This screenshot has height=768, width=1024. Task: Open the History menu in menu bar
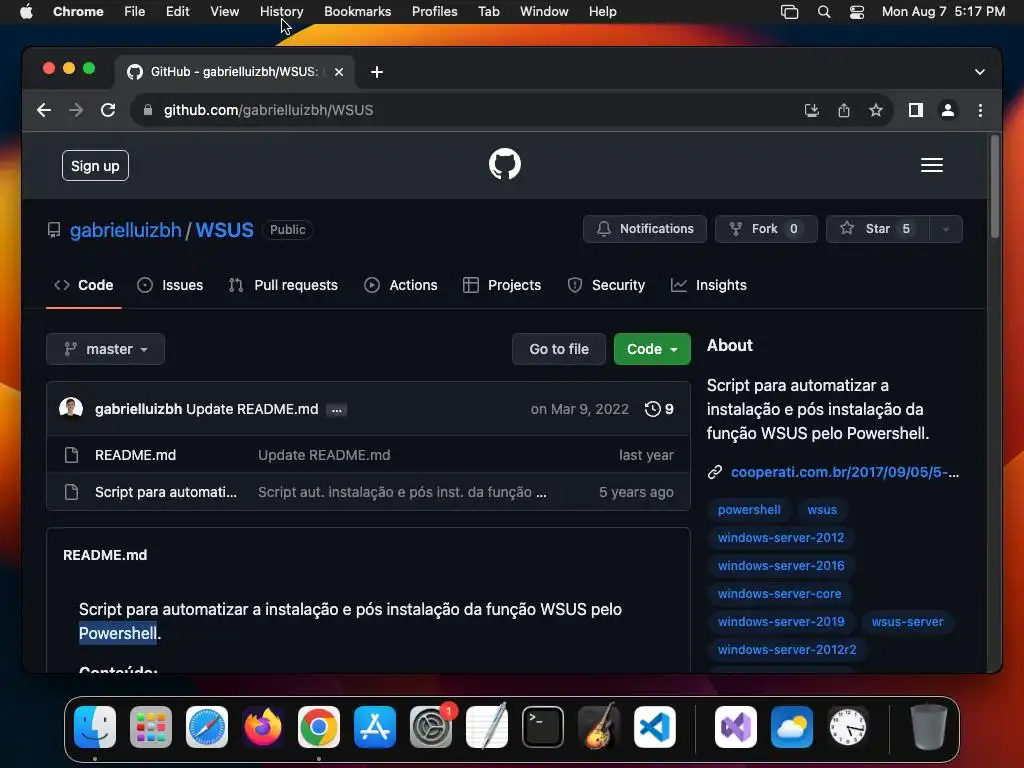point(281,12)
